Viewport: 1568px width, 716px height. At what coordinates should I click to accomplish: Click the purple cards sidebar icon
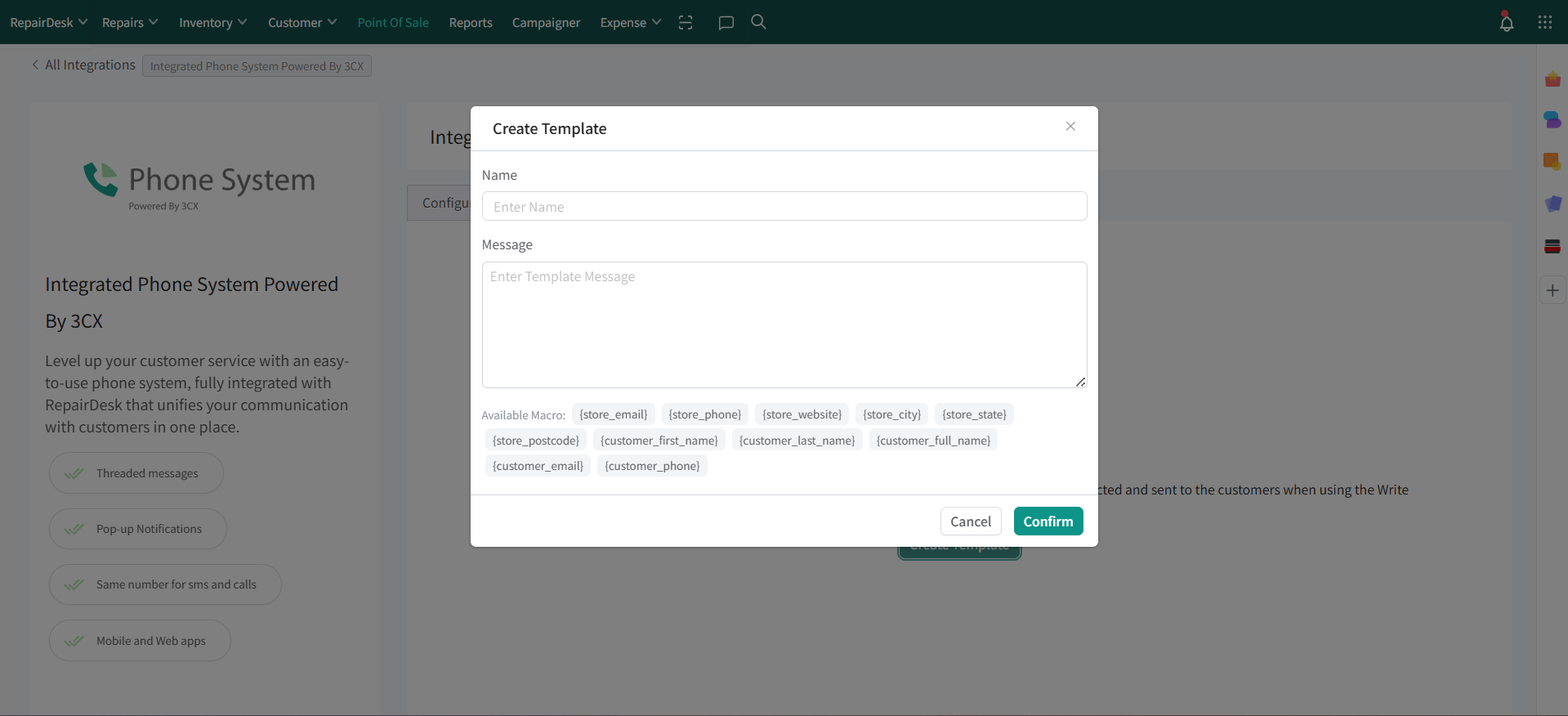tap(1552, 204)
